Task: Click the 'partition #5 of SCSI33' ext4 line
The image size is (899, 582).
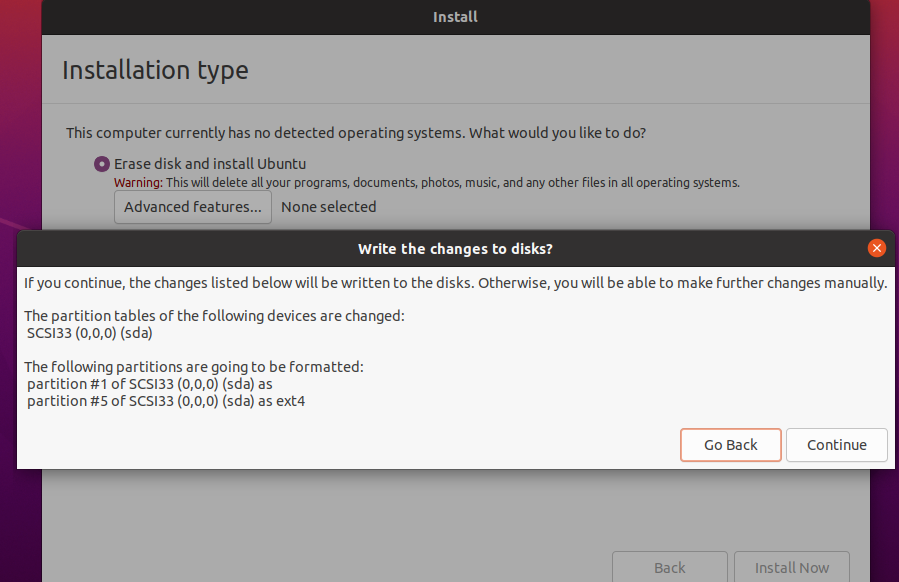Action: pos(166,401)
